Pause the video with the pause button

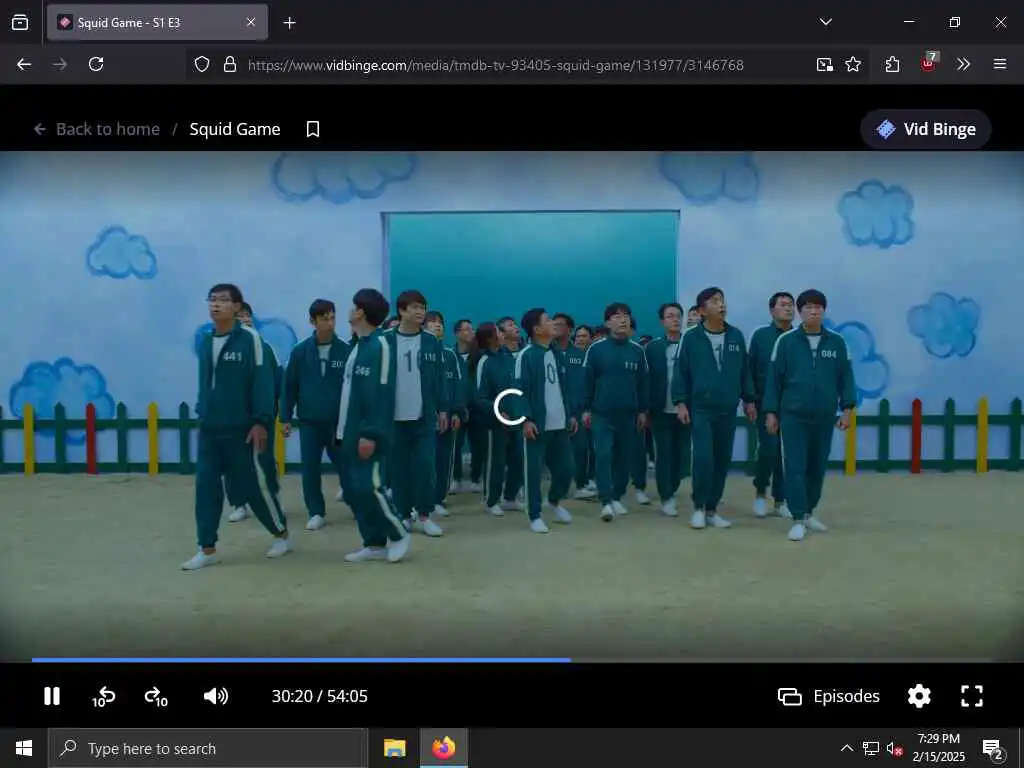(52, 696)
